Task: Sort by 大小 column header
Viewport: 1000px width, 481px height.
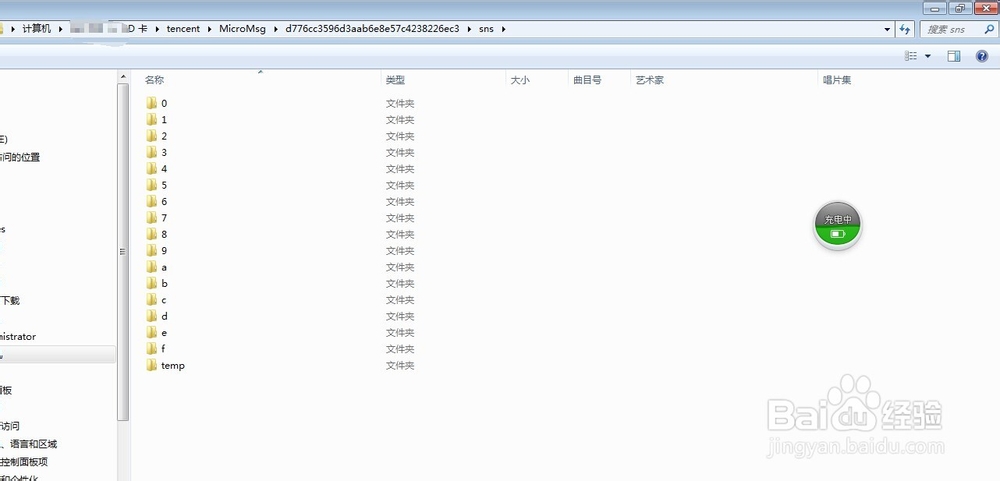Action: [520, 80]
